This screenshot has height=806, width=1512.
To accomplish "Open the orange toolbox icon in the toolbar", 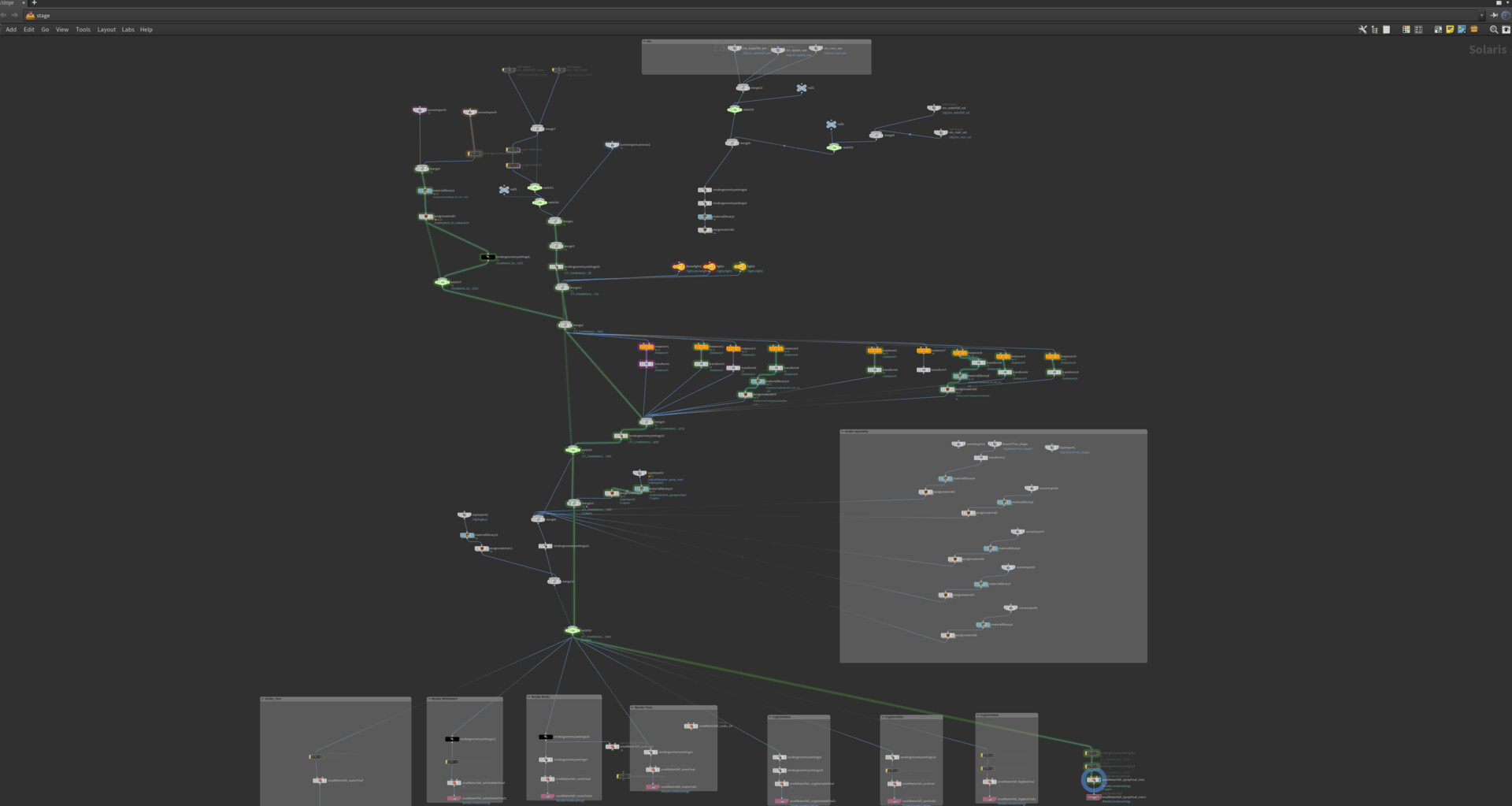I will [x=1474, y=29].
